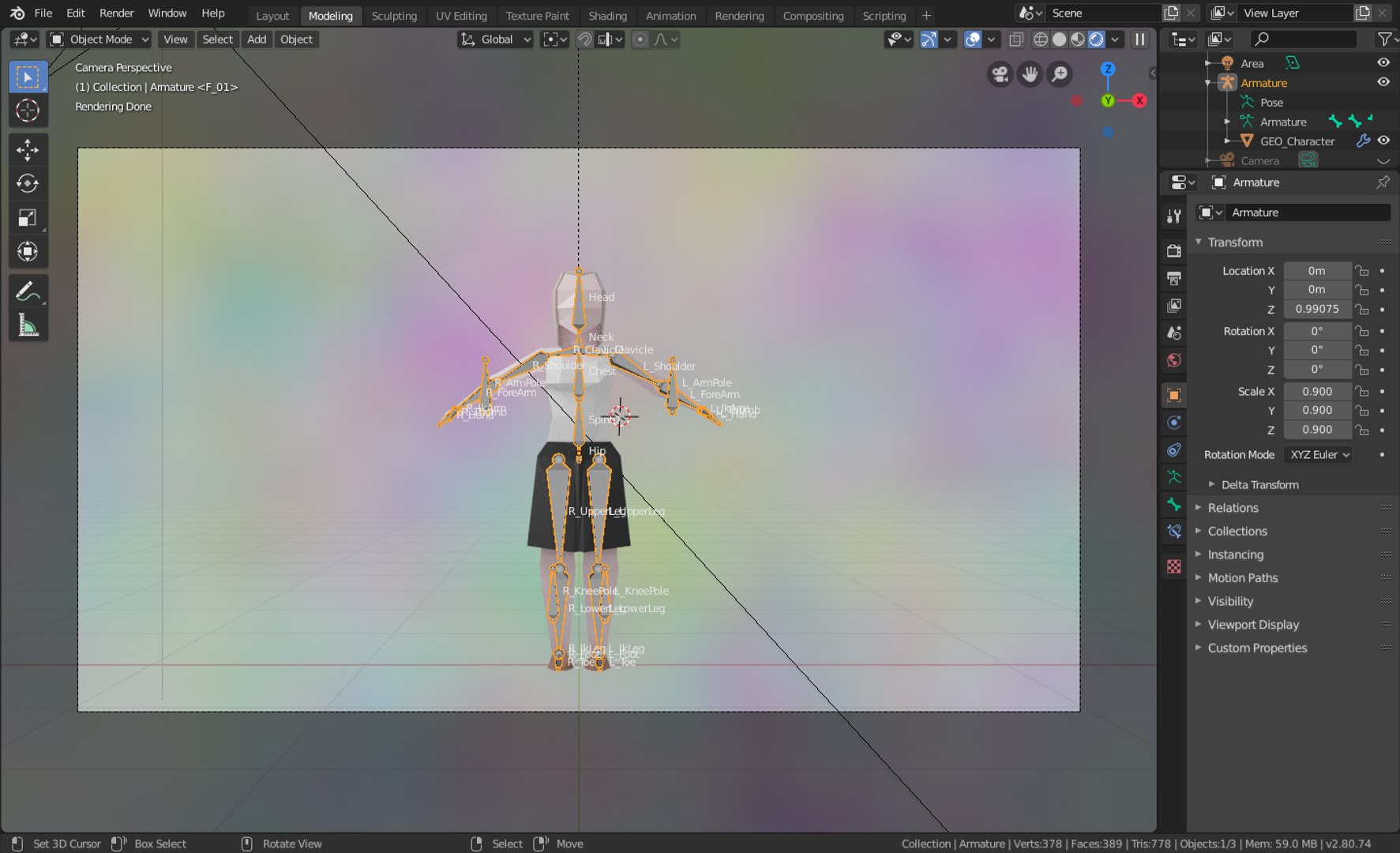Toggle visibility of Area light in outliner

click(1383, 62)
